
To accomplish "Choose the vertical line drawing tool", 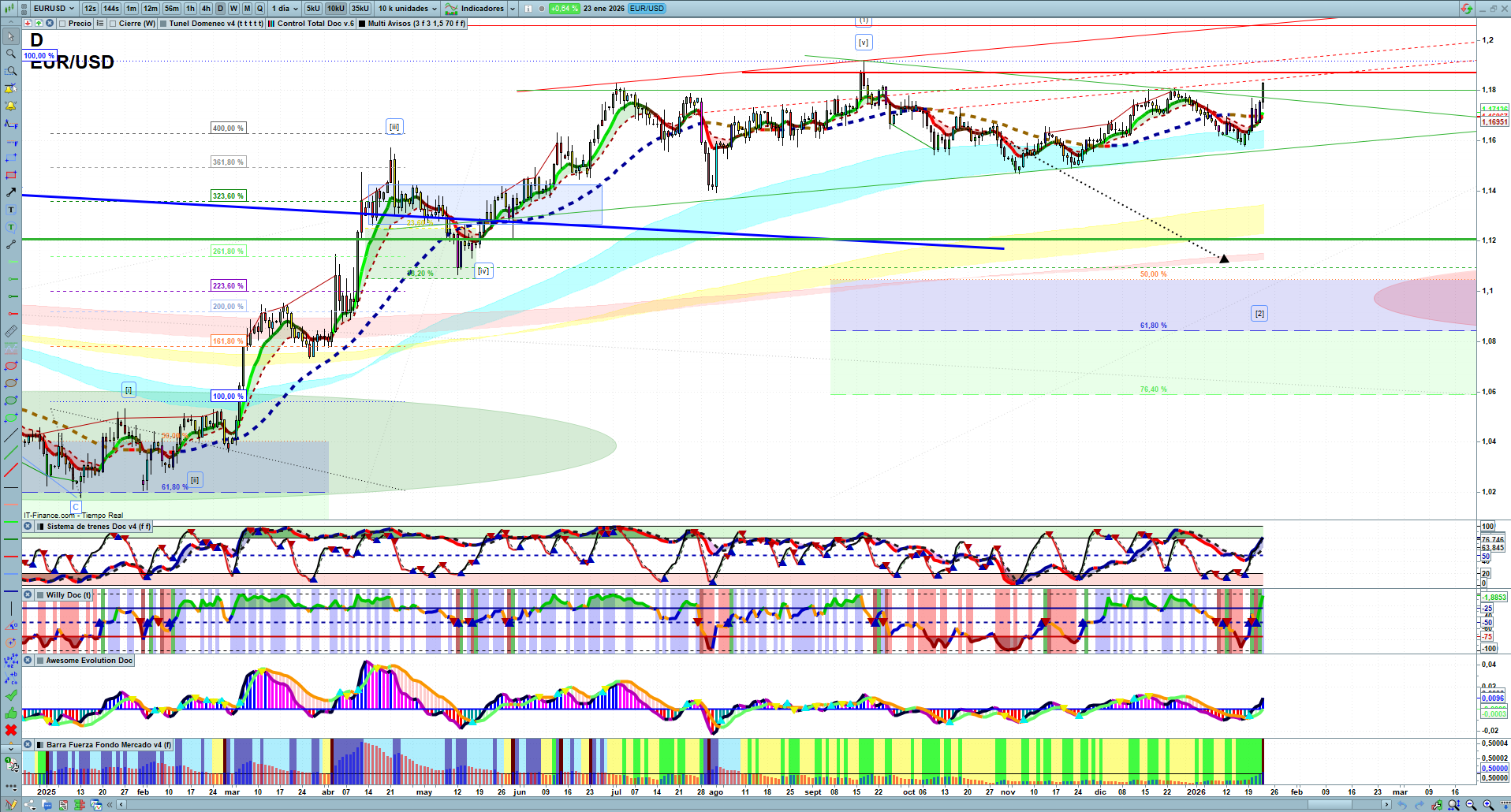I will click(11, 609).
